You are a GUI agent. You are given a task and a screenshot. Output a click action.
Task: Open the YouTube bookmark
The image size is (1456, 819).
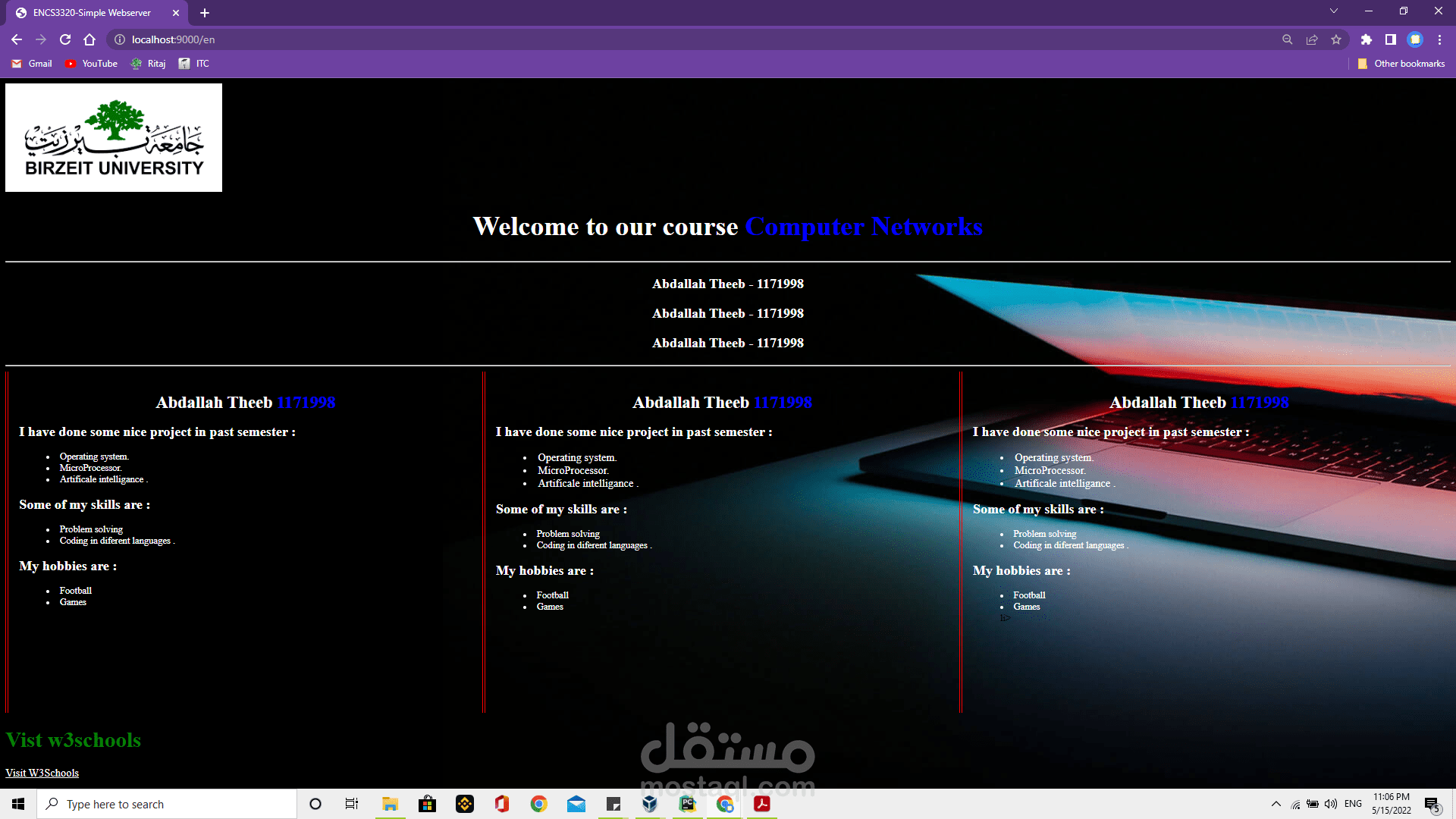coord(91,64)
